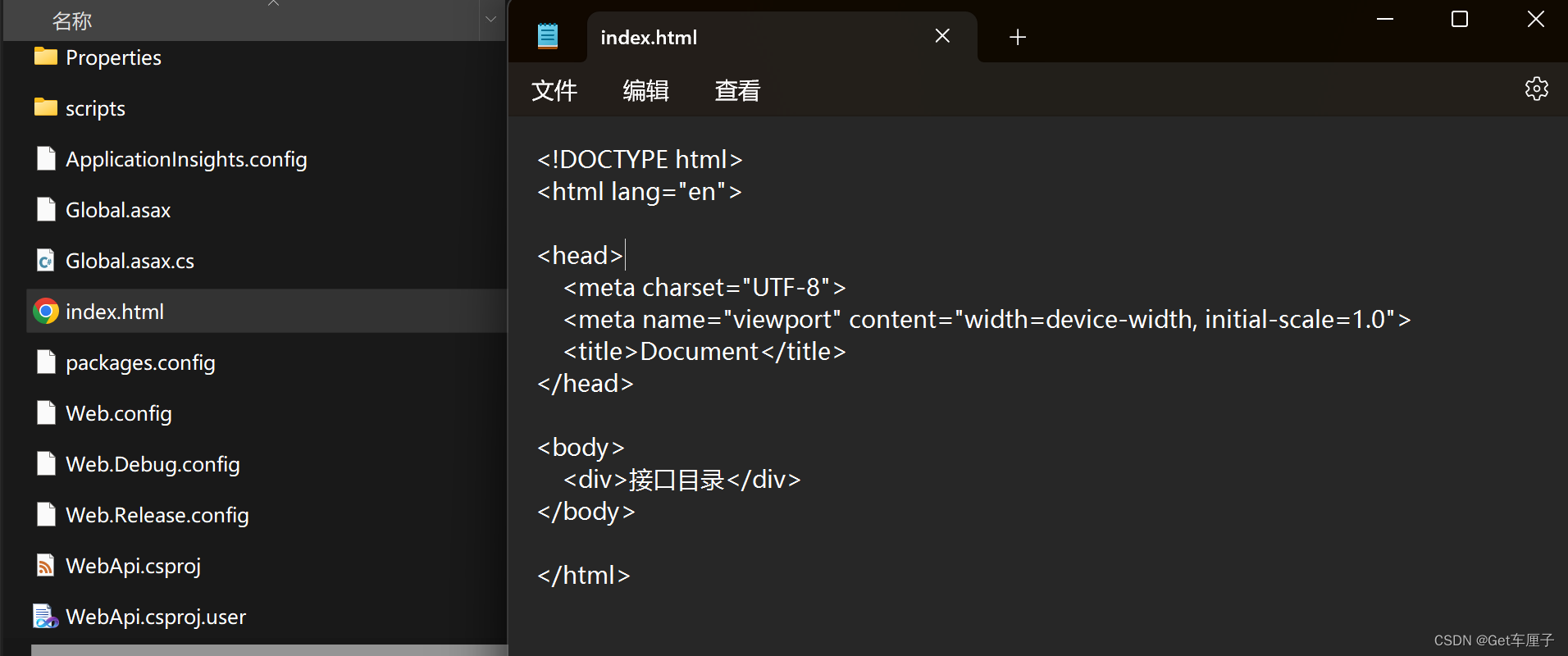Place cursor on opening <body> line

click(581, 447)
